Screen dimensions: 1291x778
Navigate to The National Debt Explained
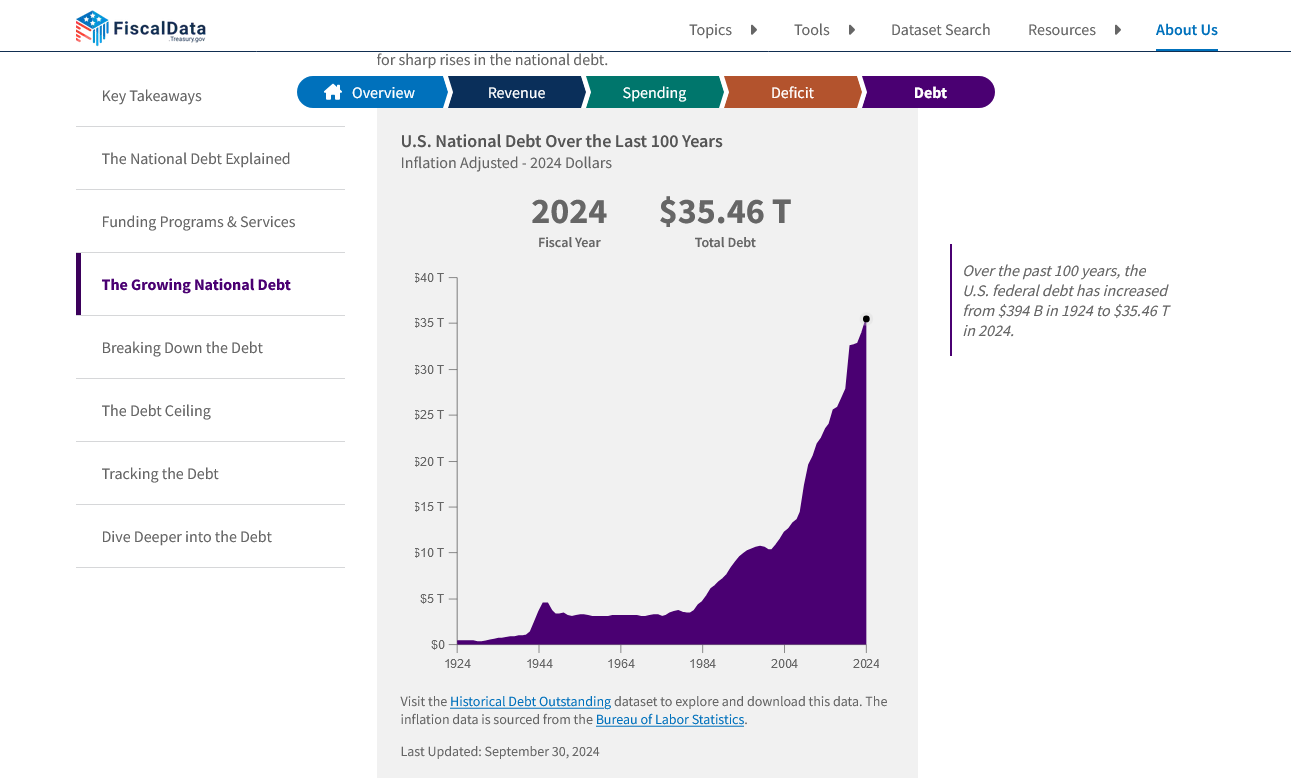pyautogui.click(x=196, y=159)
